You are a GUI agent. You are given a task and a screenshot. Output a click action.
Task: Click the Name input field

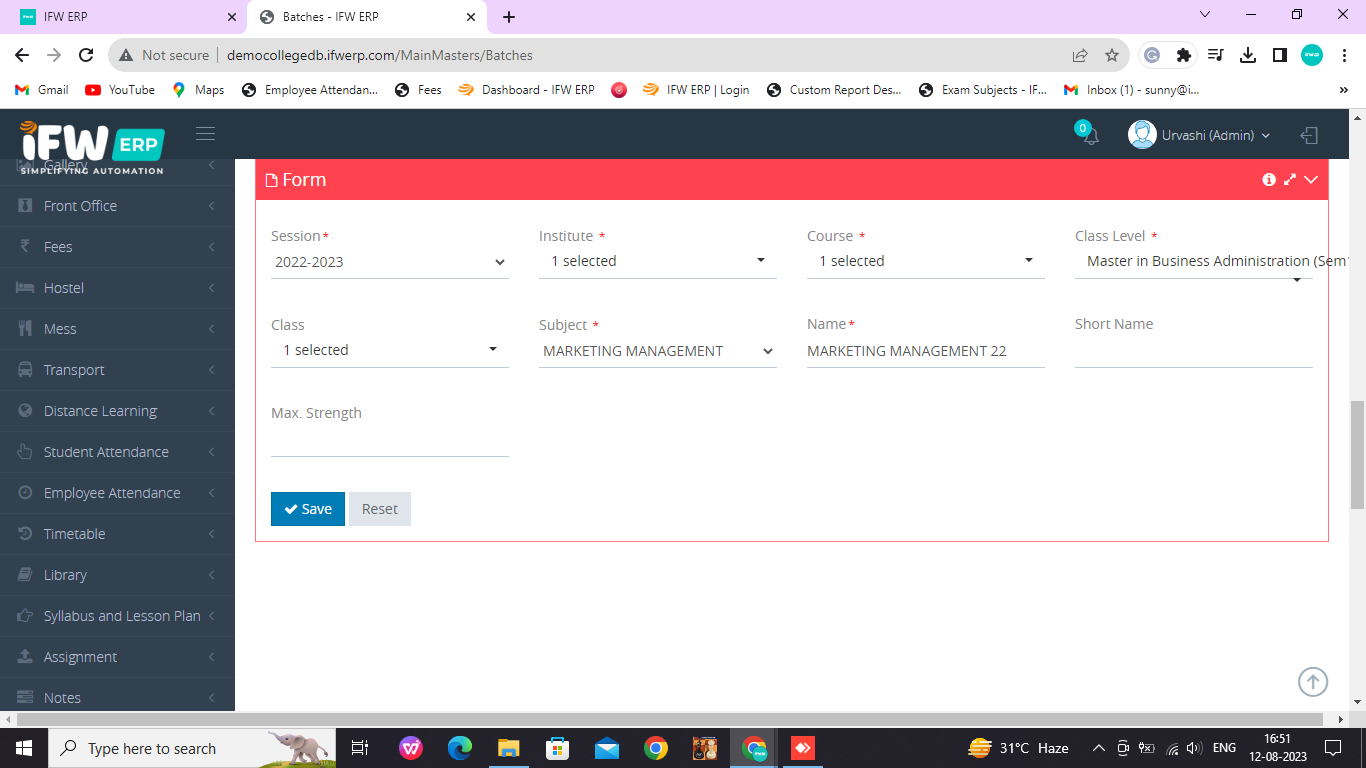[x=926, y=351]
